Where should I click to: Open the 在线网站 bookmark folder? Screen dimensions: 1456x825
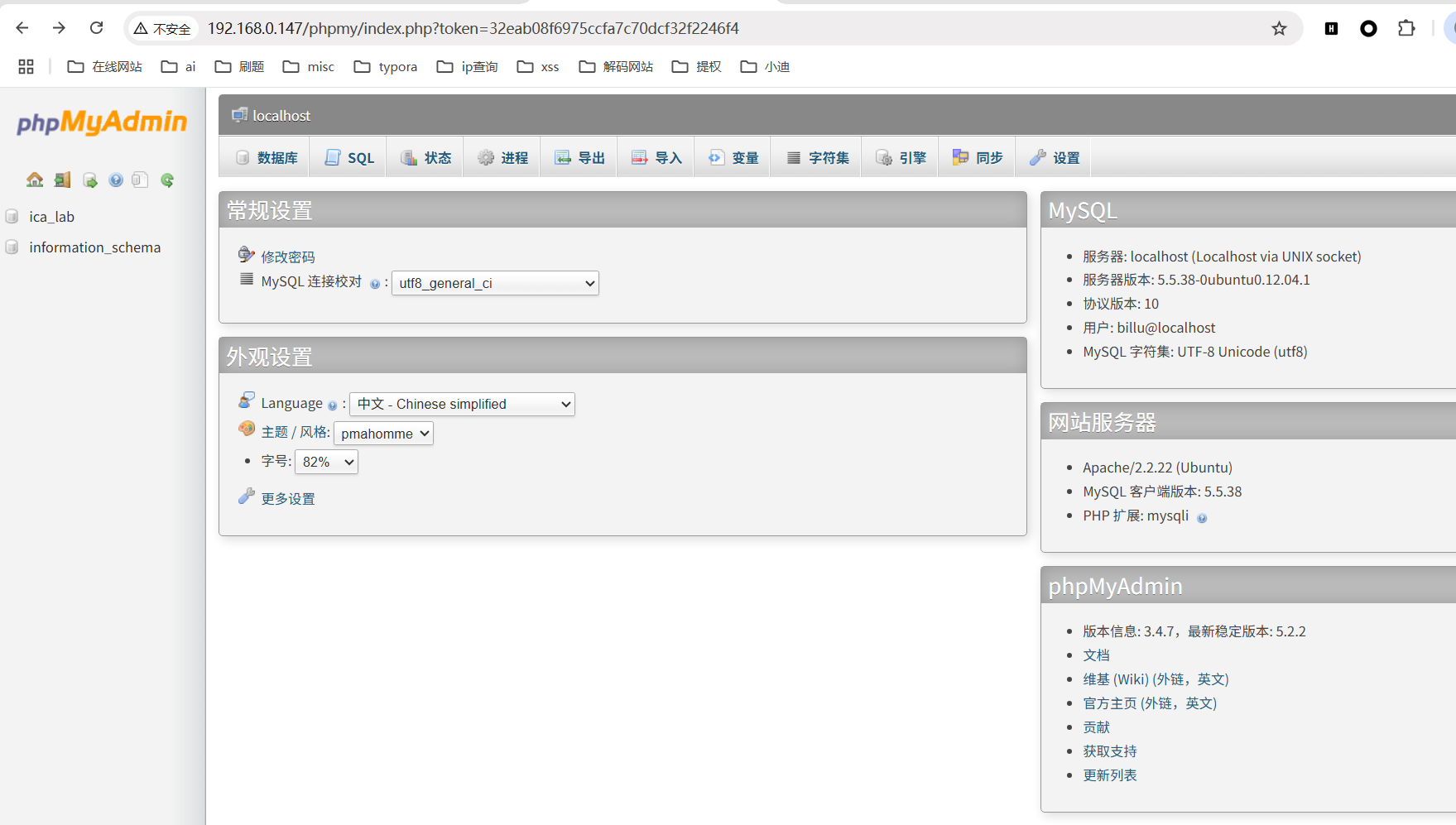[x=104, y=66]
